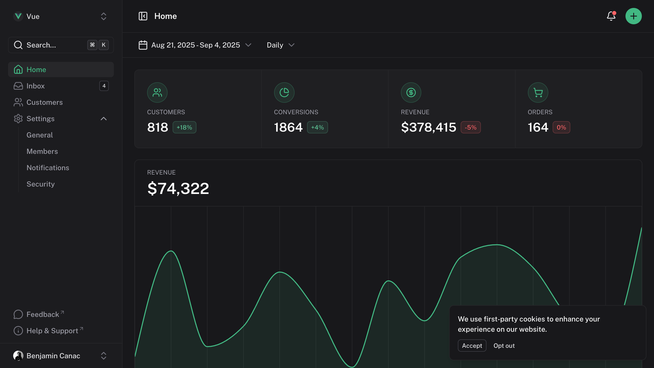
Task: Click the $74,322 chart revenue total
Action: point(178,189)
